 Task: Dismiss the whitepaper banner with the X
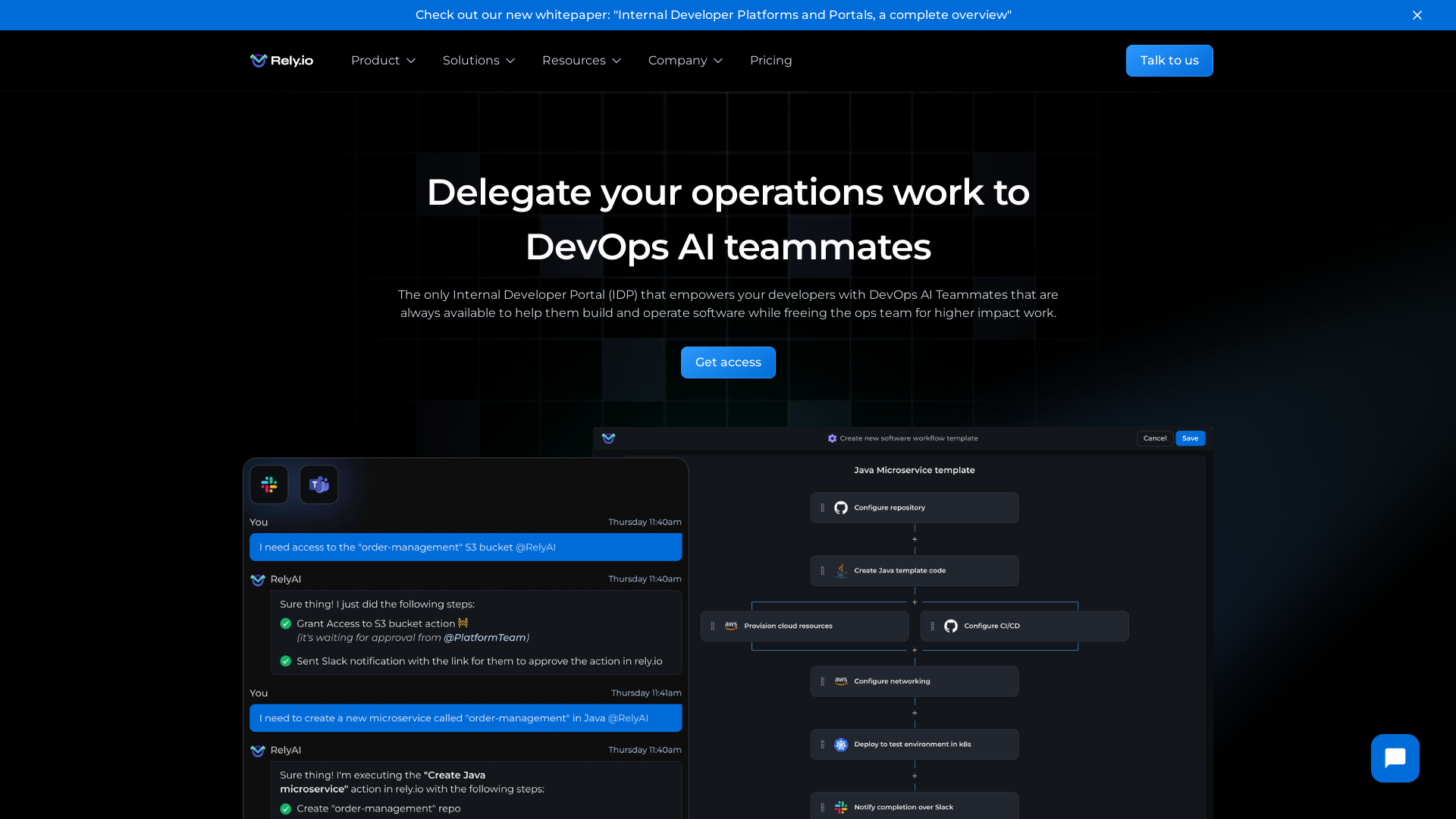click(x=1417, y=15)
